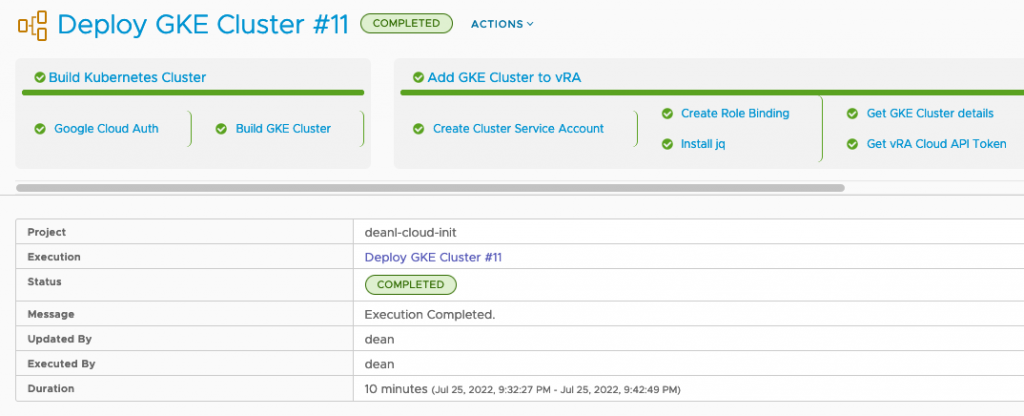
Task: Open the Build GKE Cluster task
Action: pyautogui.click(x=283, y=129)
